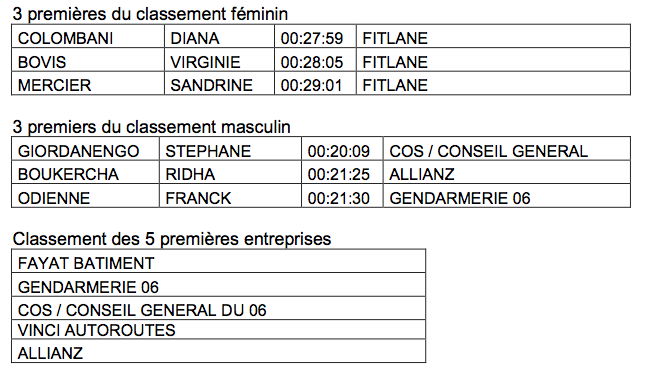Select the BOUKERCHA cell

85,172
